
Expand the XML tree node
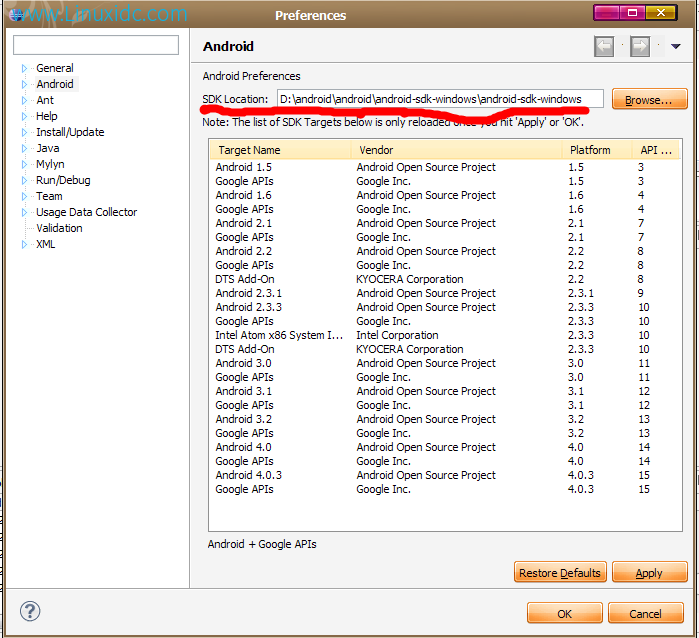tap(24, 244)
